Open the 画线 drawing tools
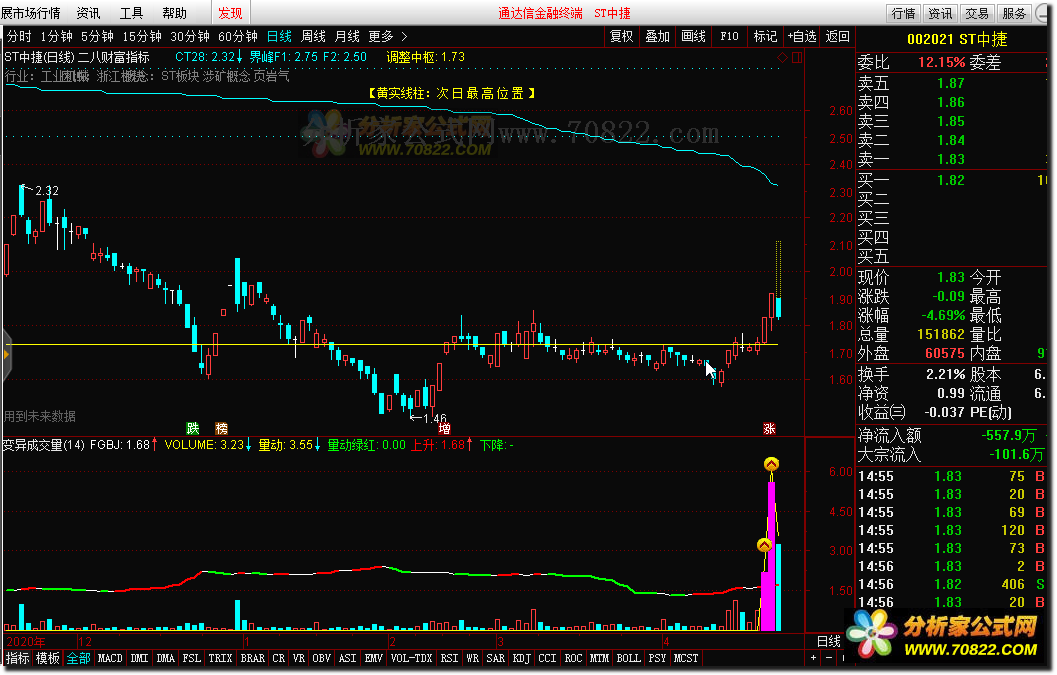 pos(693,36)
